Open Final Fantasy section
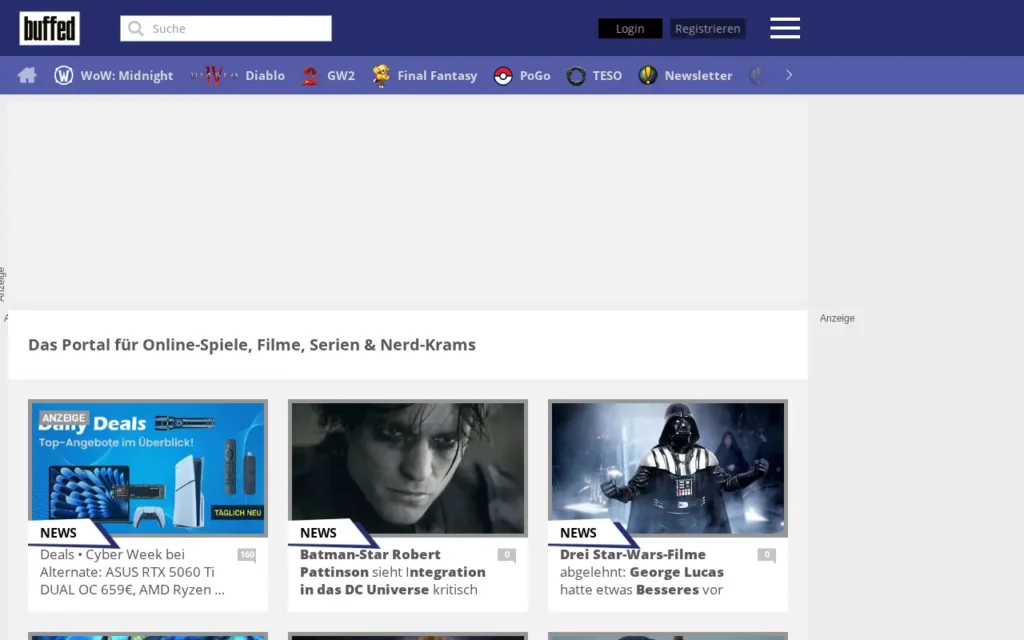 [x=438, y=76]
